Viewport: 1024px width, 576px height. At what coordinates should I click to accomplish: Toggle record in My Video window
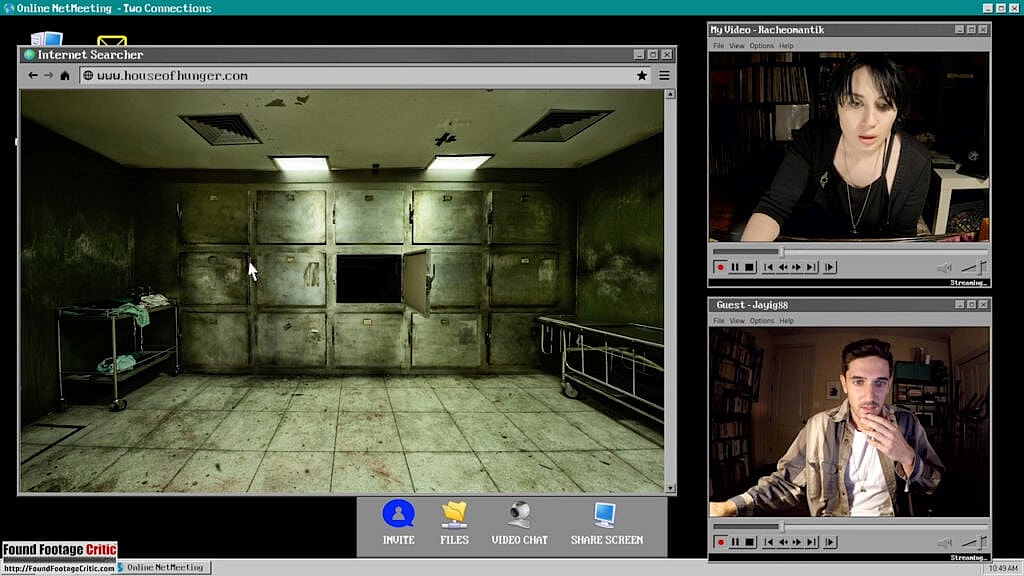click(720, 267)
